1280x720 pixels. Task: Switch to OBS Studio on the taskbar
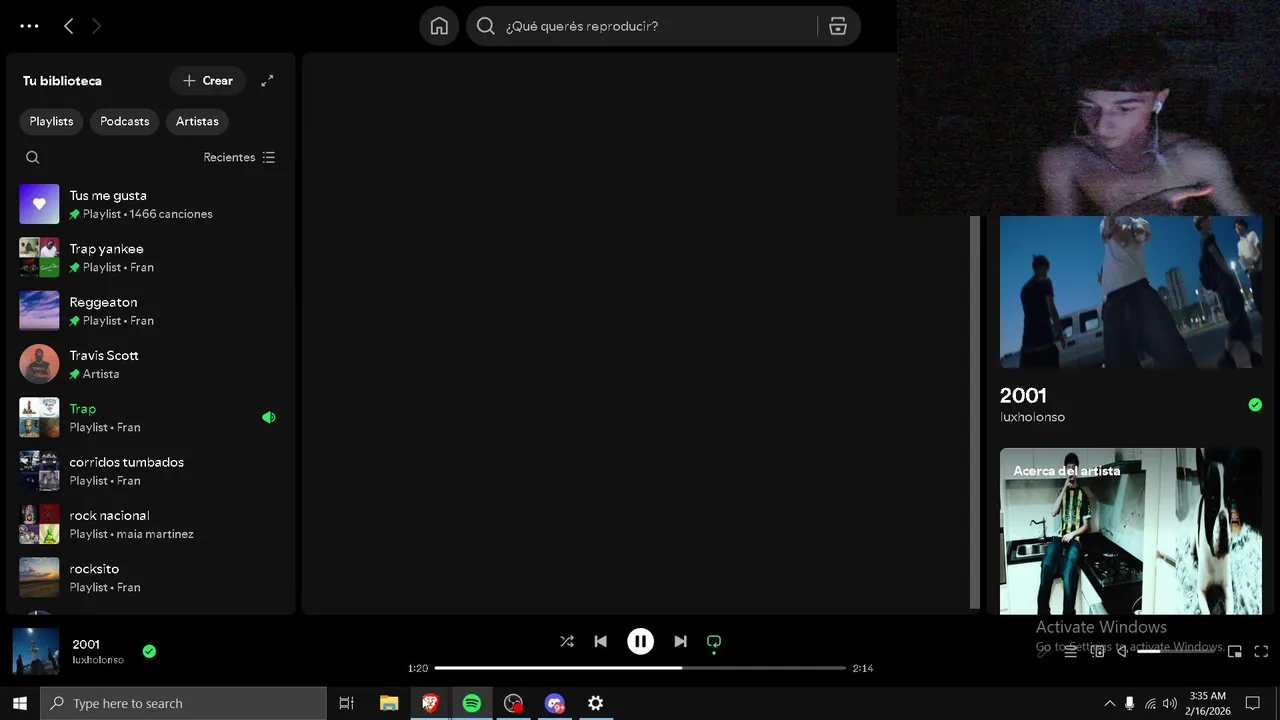(513, 703)
